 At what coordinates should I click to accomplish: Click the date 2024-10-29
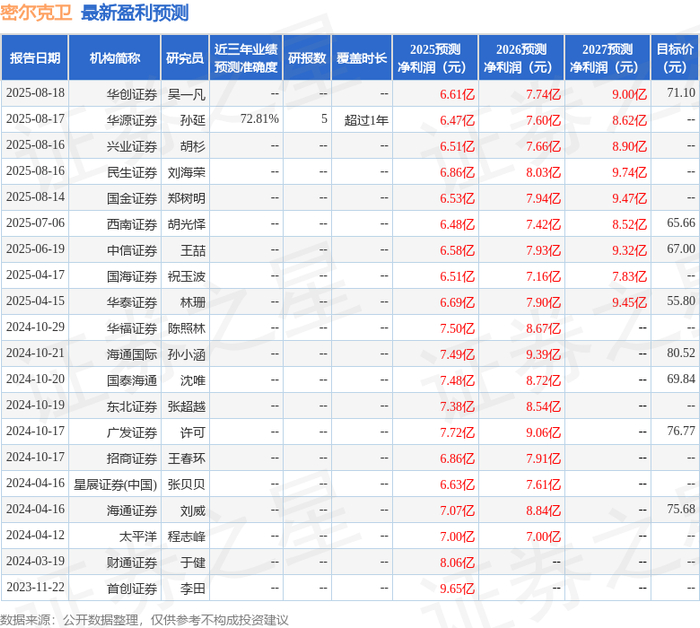click(x=35, y=327)
